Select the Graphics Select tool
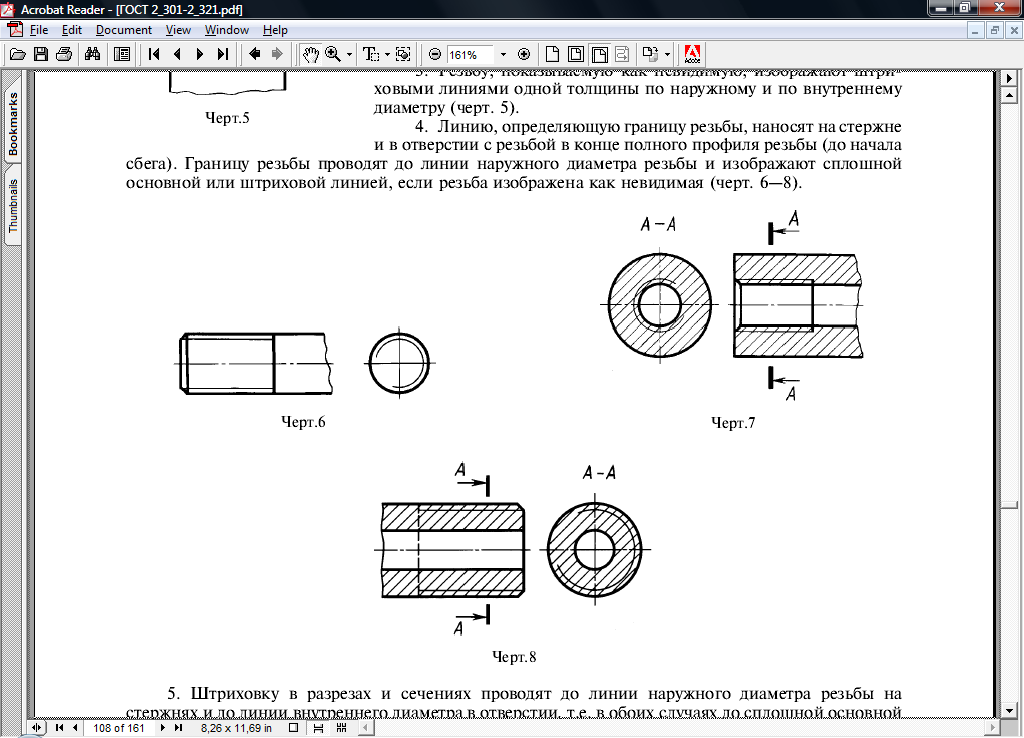Viewport: 1024px width, 738px height. 404,54
